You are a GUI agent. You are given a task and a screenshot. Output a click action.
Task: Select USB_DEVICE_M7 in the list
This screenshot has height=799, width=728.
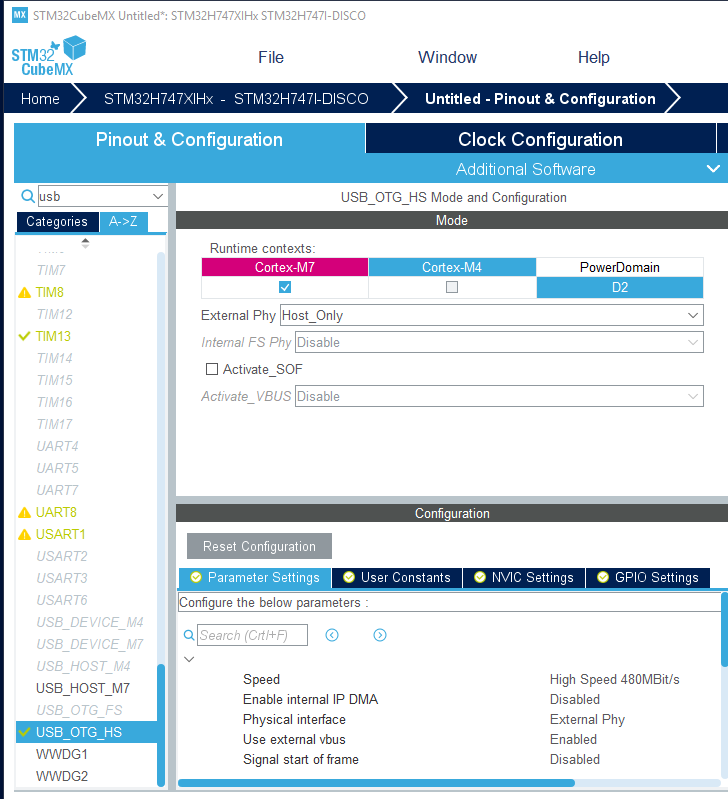[90, 645]
